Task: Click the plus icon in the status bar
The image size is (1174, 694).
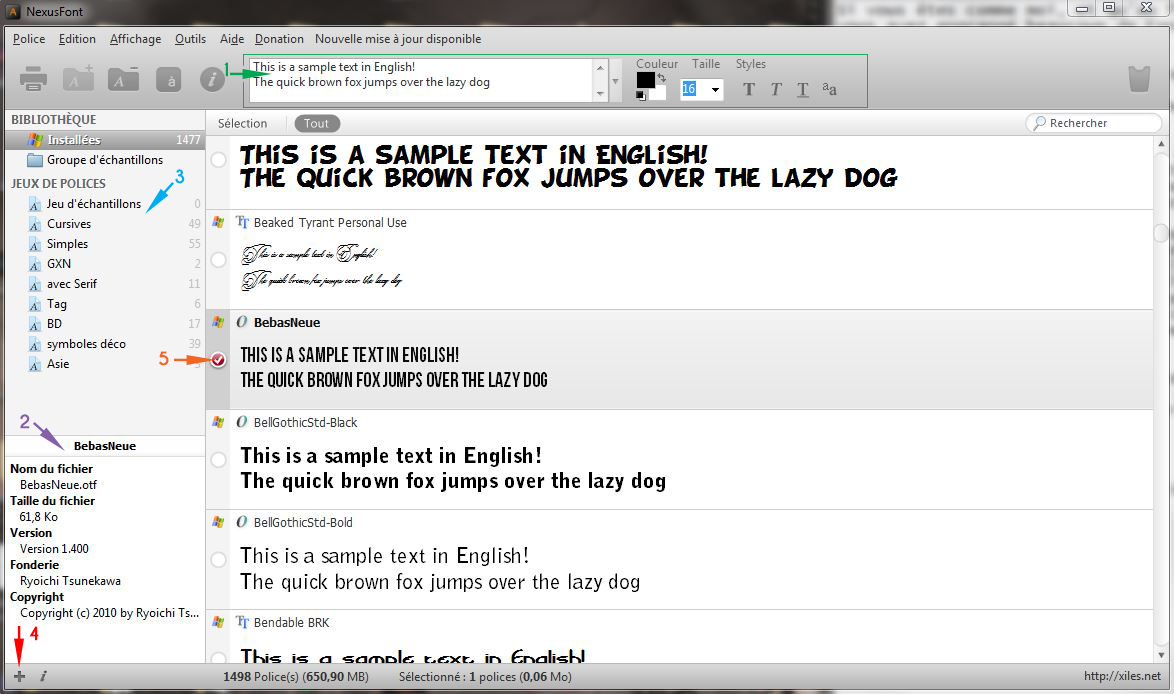Action: pyautogui.click(x=19, y=676)
